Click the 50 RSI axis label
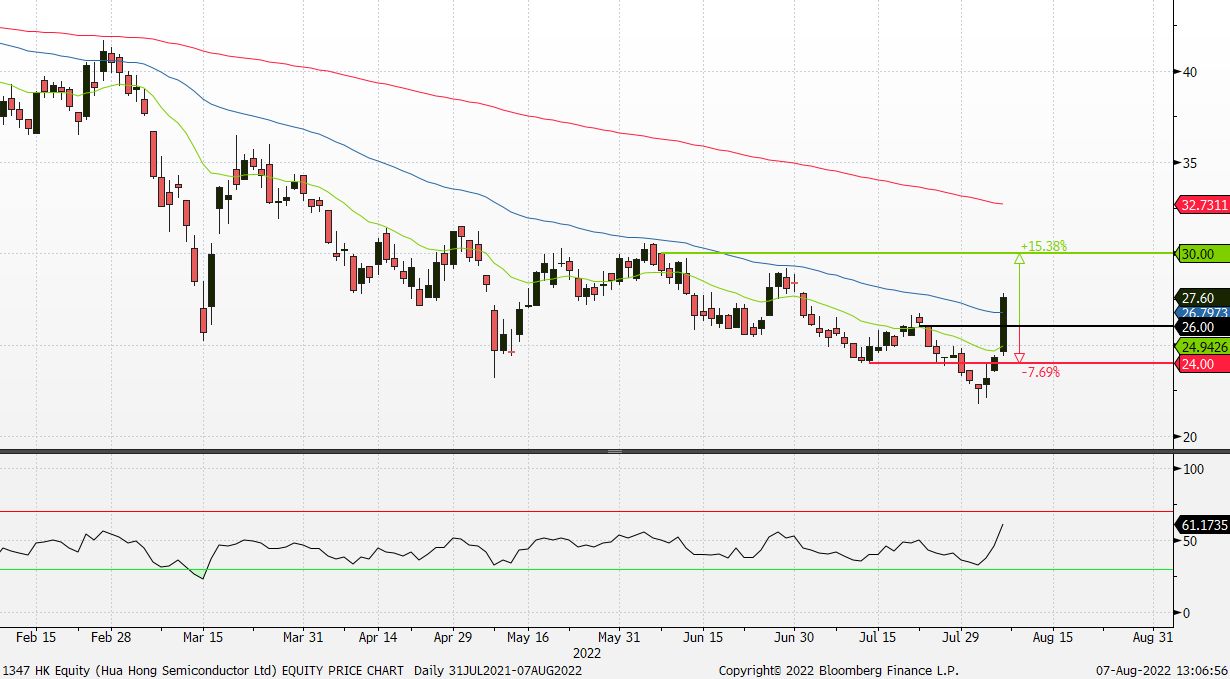1230x679 pixels. [1190, 541]
